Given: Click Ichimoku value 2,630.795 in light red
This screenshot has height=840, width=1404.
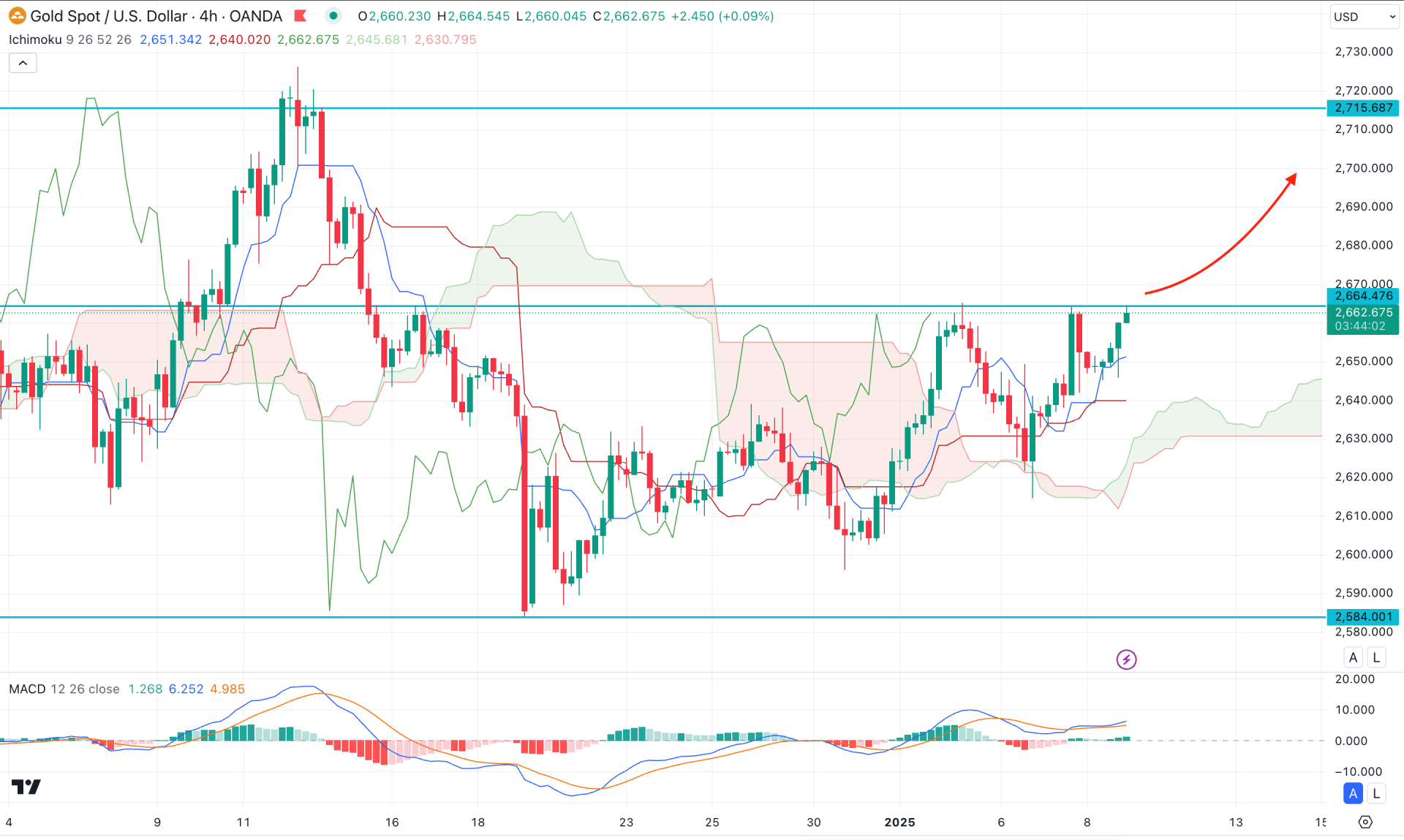Looking at the screenshot, I should 445,39.
